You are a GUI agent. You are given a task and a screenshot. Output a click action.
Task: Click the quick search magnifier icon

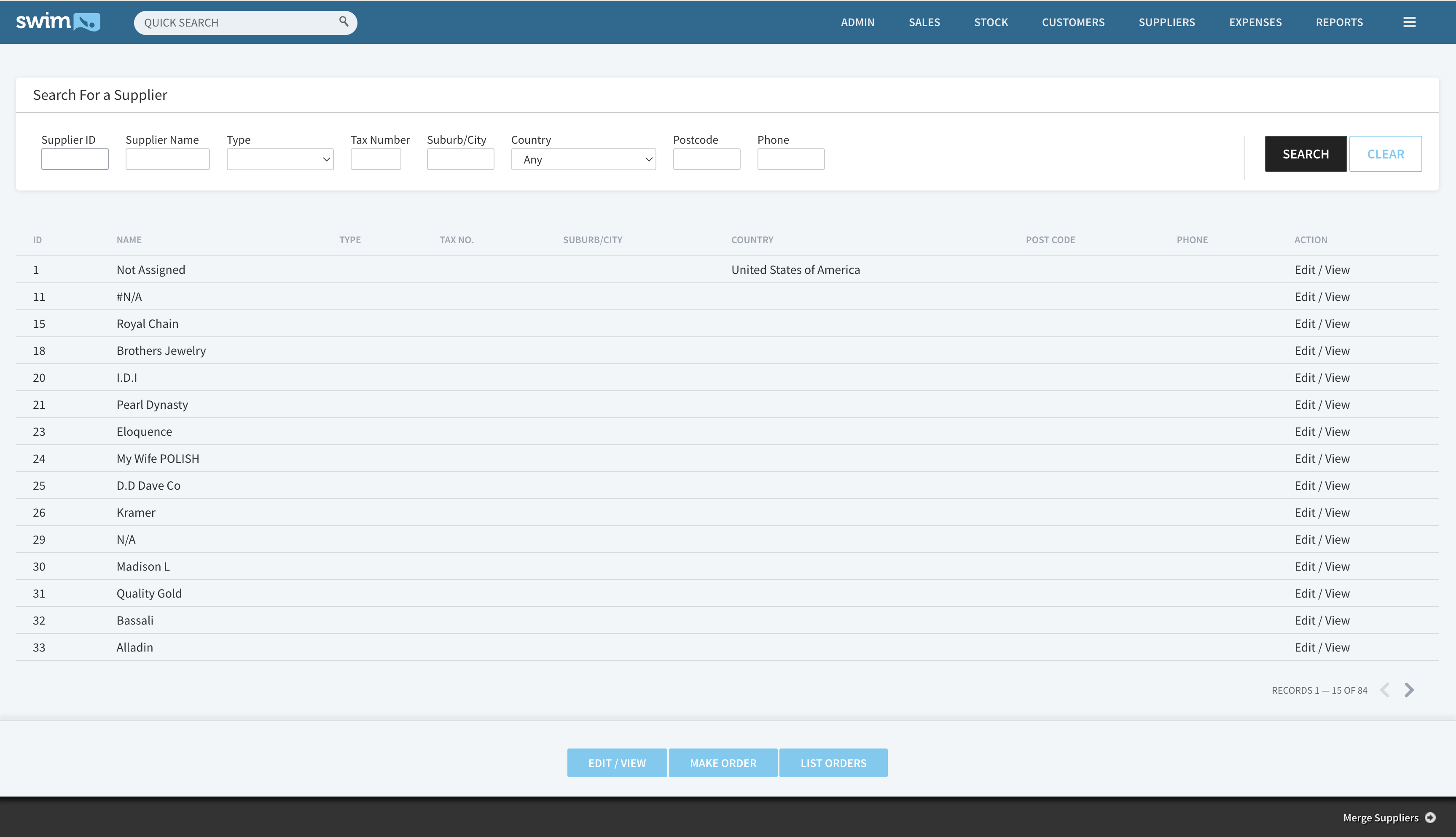click(x=344, y=21)
